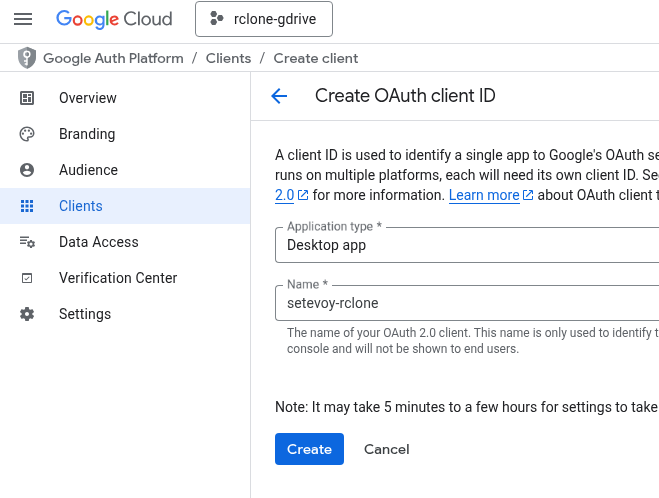Click the Clients breadcrumb link
Viewport: 659px width, 498px height.
228,58
